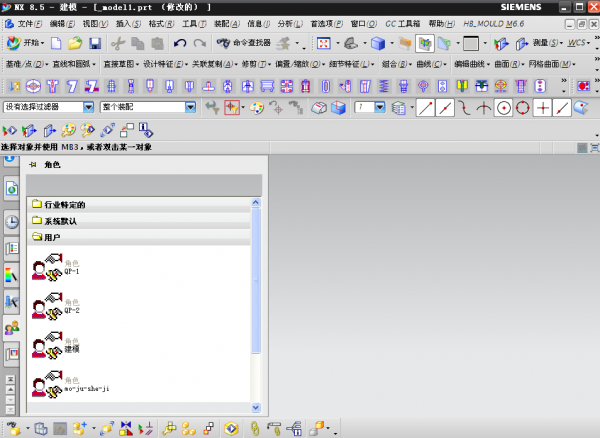Viewport: 600px width, 438px height.
Task: Click the WCS orientation icon left of measure
Action: click(x=501, y=44)
